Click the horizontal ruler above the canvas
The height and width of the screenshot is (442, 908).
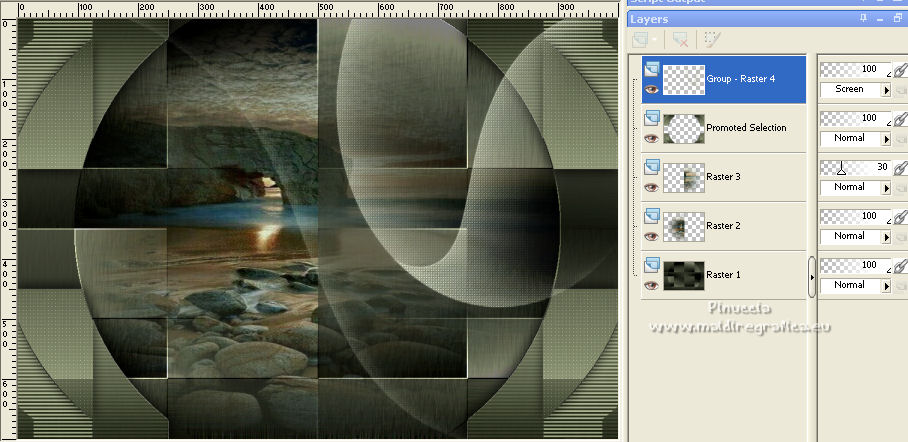(318, 10)
